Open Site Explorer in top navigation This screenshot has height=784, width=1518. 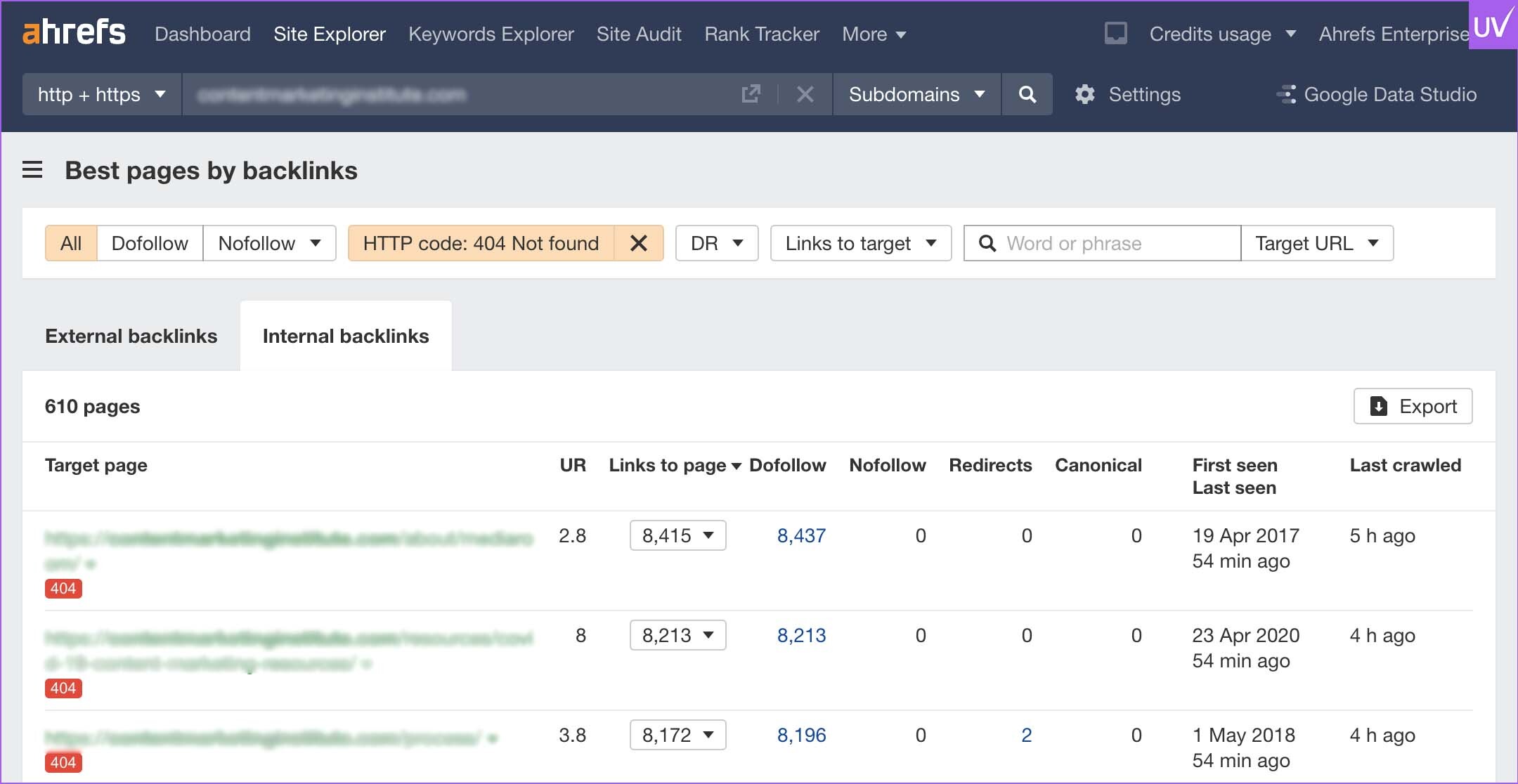330,34
